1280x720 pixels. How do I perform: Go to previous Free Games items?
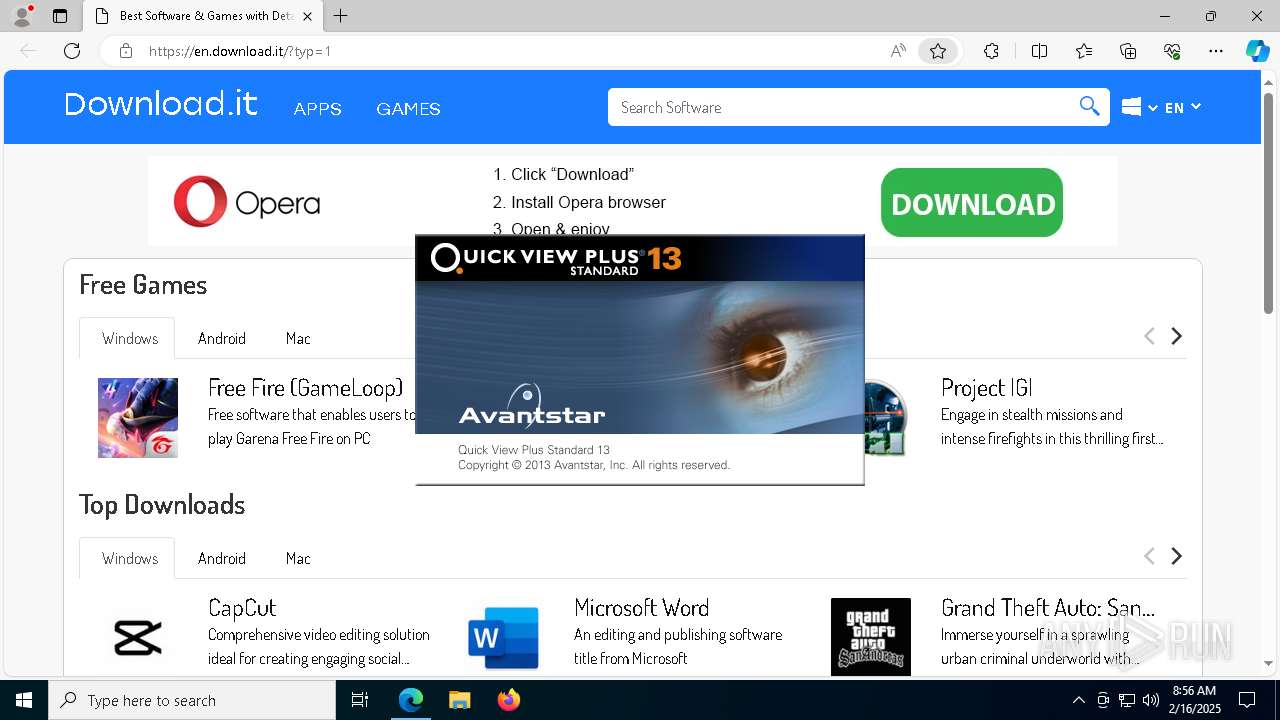pyautogui.click(x=1149, y=336)
